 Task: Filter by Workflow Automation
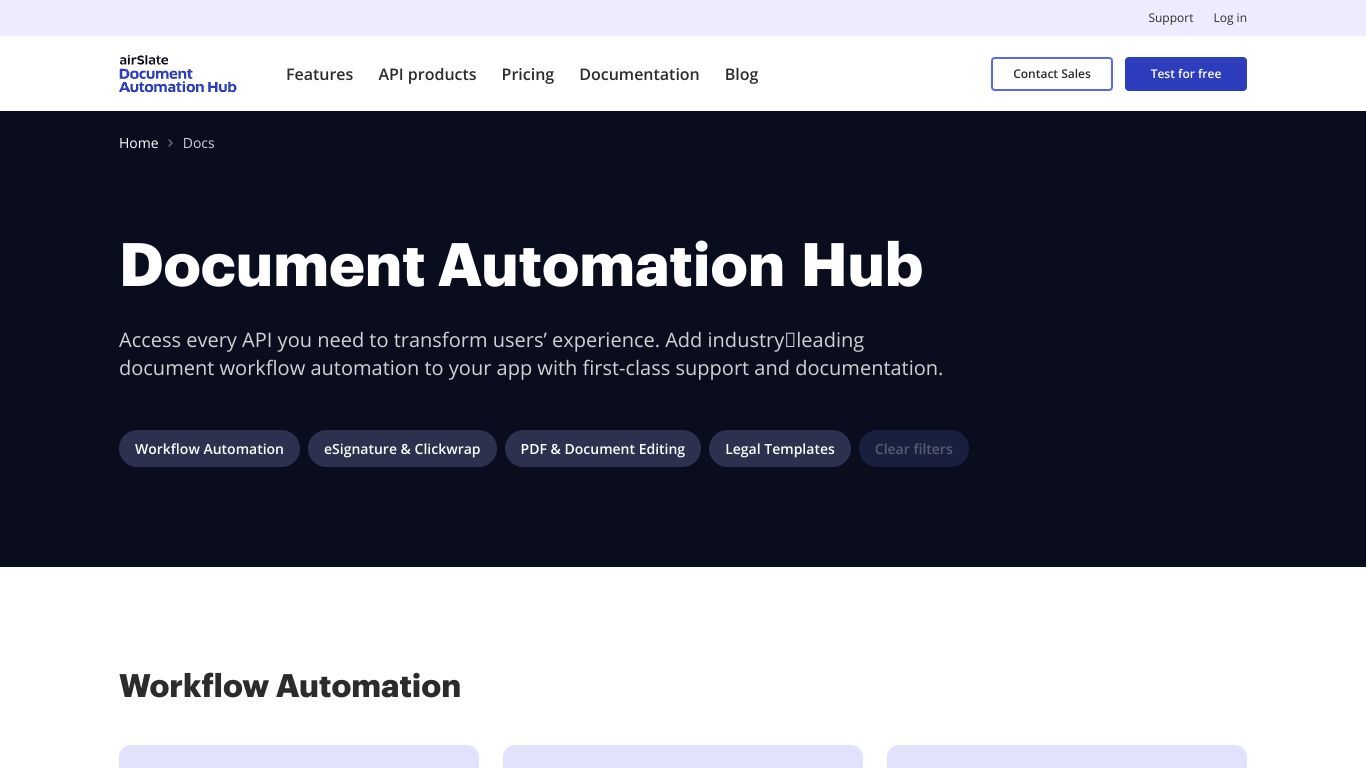coord(209,449)
